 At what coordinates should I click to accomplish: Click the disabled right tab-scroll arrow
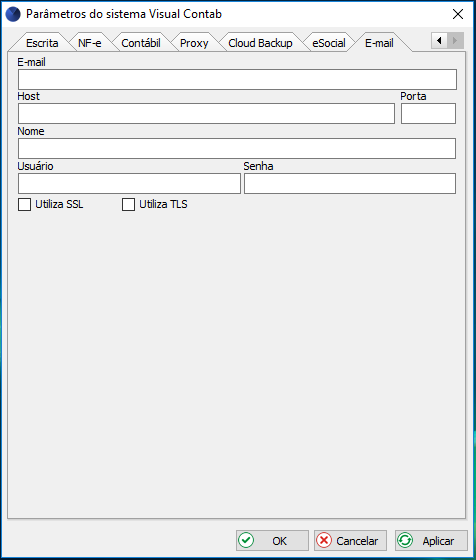(x=455, y=41)
